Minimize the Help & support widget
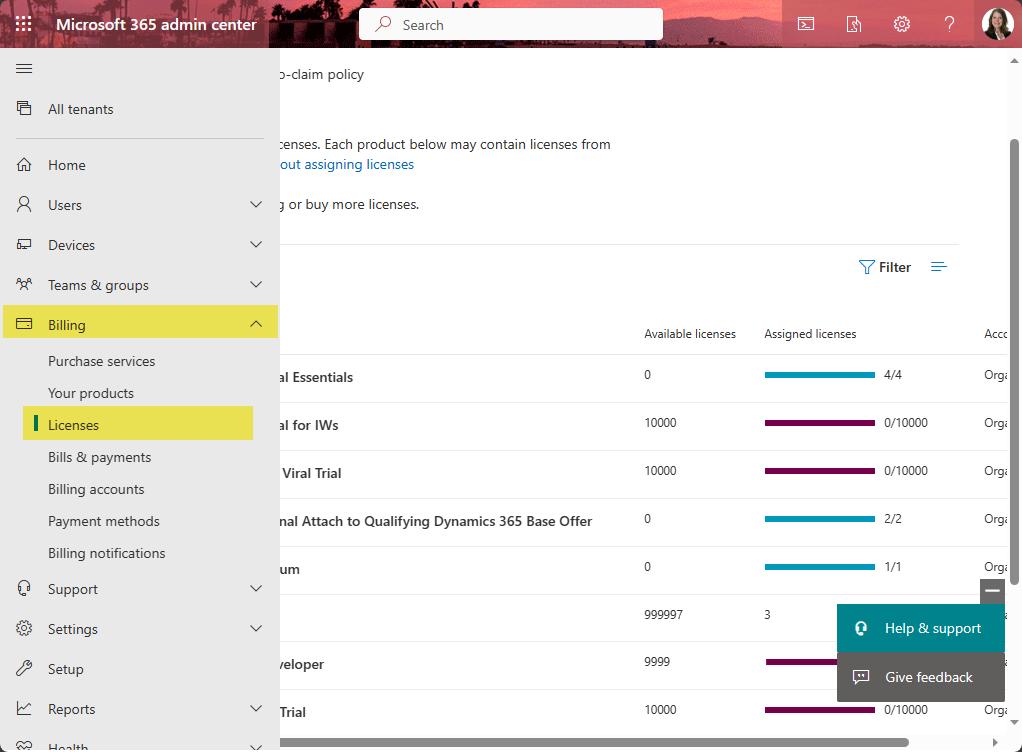This screenshot has width=1022, height=752. click(992, 590)
